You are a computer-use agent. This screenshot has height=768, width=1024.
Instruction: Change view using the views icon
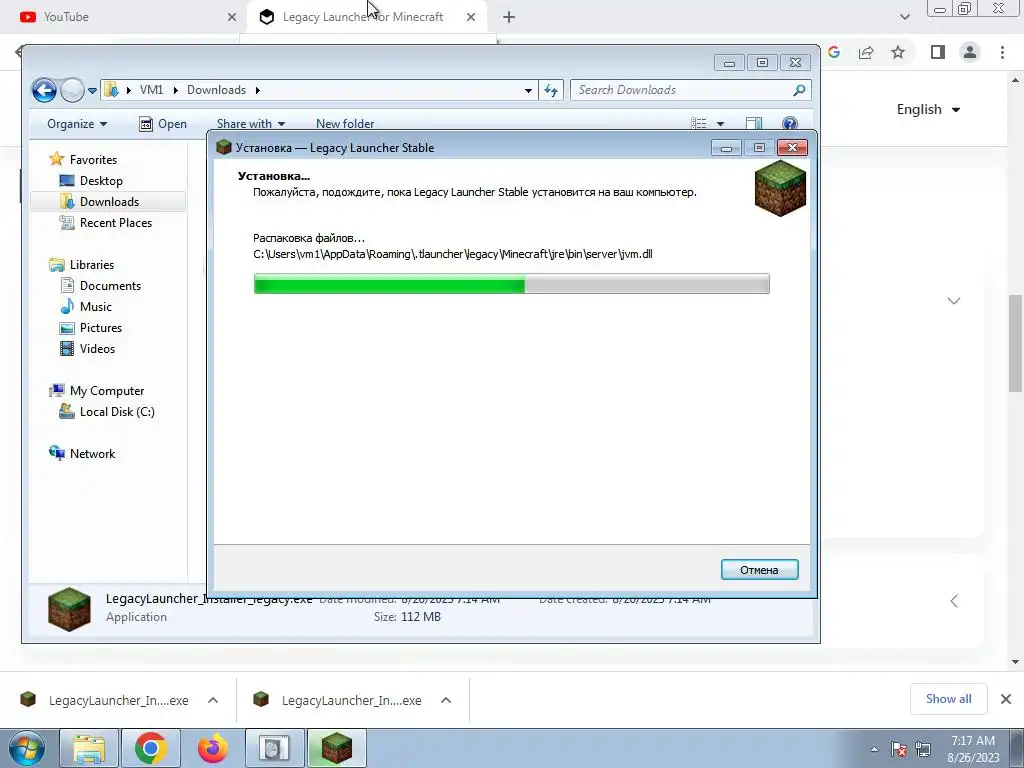pyautogui.click(x=699, y=123)
